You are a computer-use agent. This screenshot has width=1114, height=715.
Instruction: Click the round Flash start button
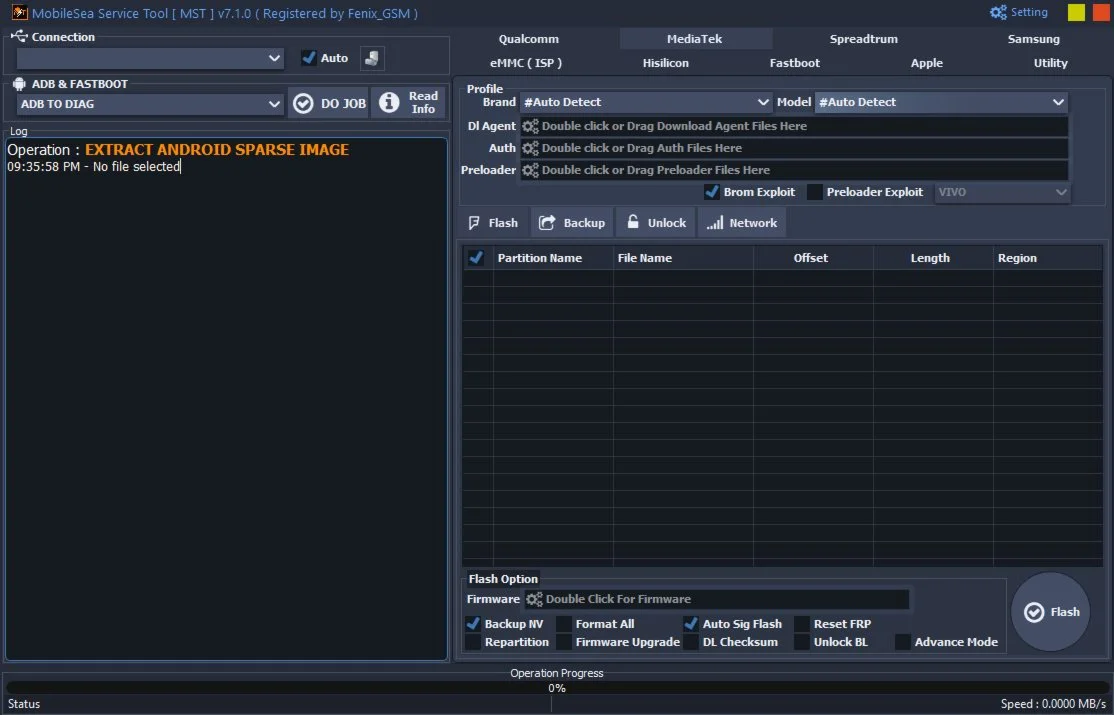point(1050,612)
